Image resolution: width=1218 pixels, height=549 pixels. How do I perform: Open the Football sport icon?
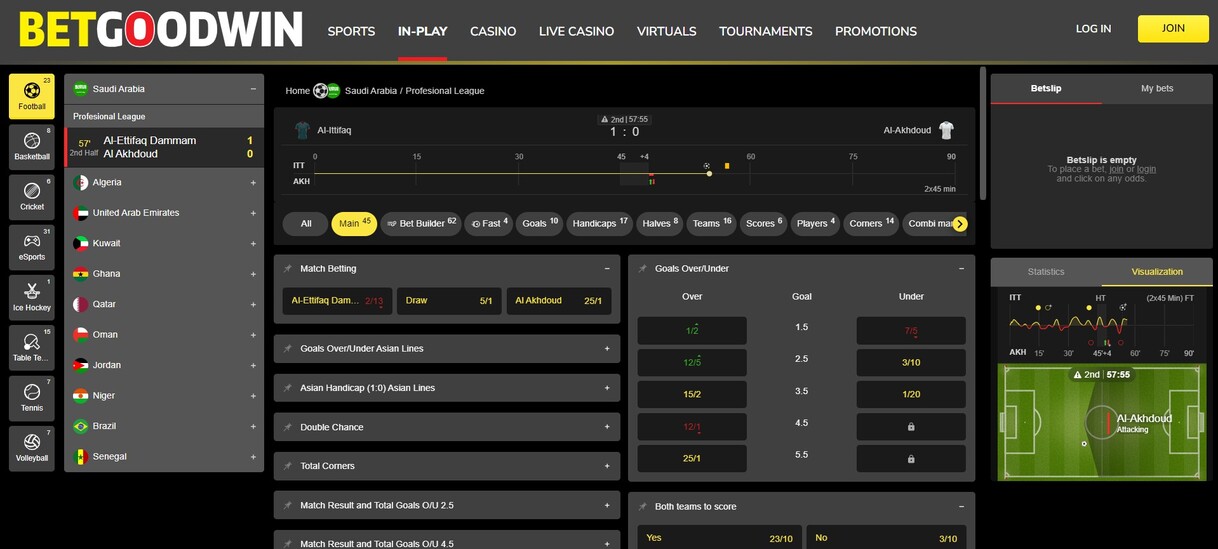click(x=32, y=97)
